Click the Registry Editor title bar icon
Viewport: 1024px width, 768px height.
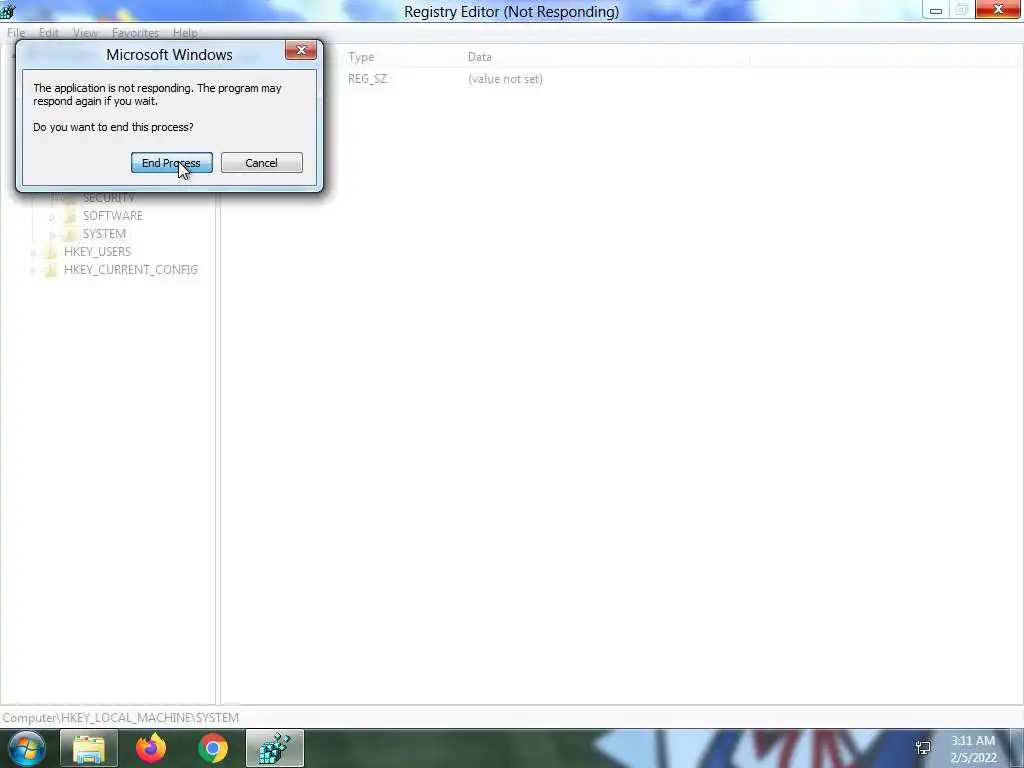(7, 10)
